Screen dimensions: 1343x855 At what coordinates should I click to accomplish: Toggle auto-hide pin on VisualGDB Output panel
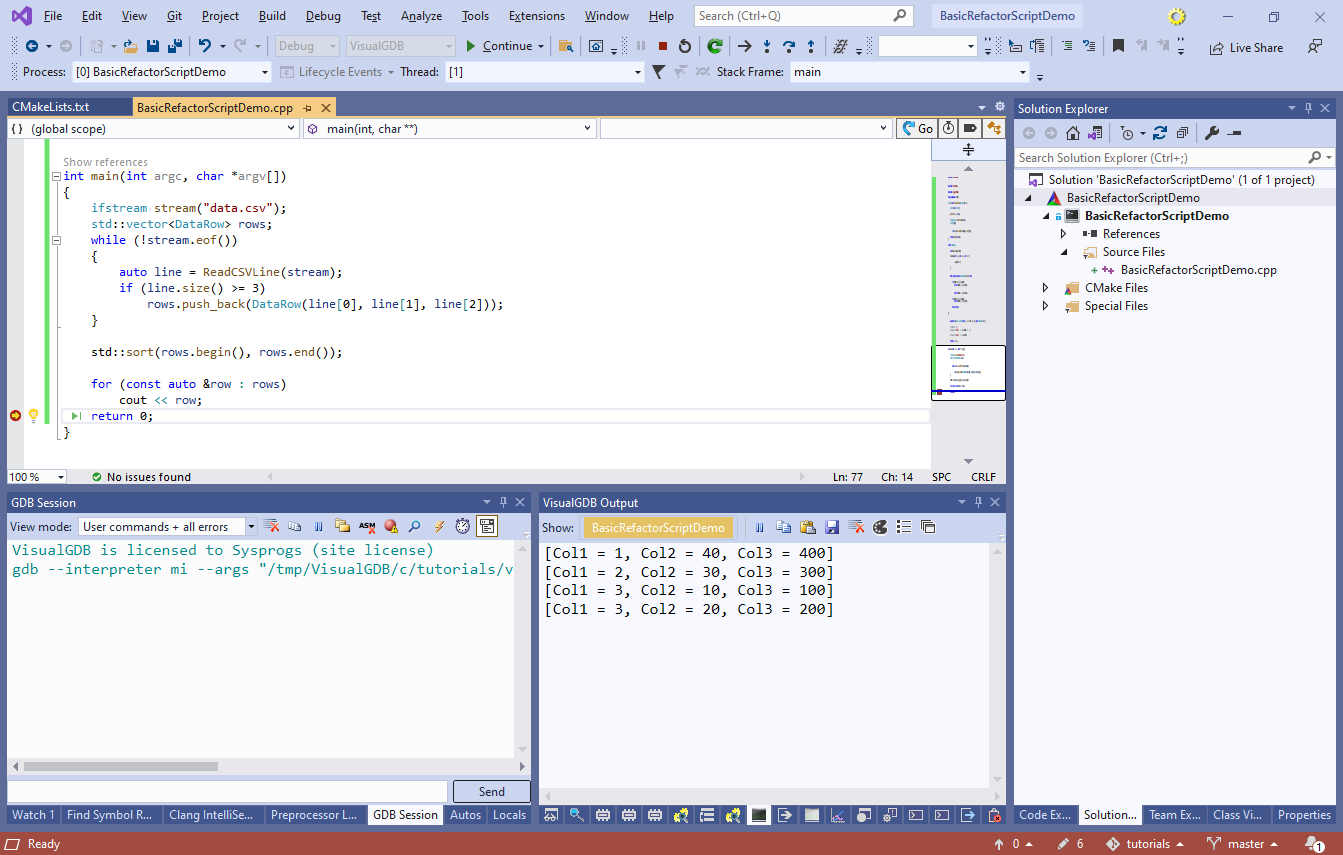pyautogui.click(x=979, y=502)
